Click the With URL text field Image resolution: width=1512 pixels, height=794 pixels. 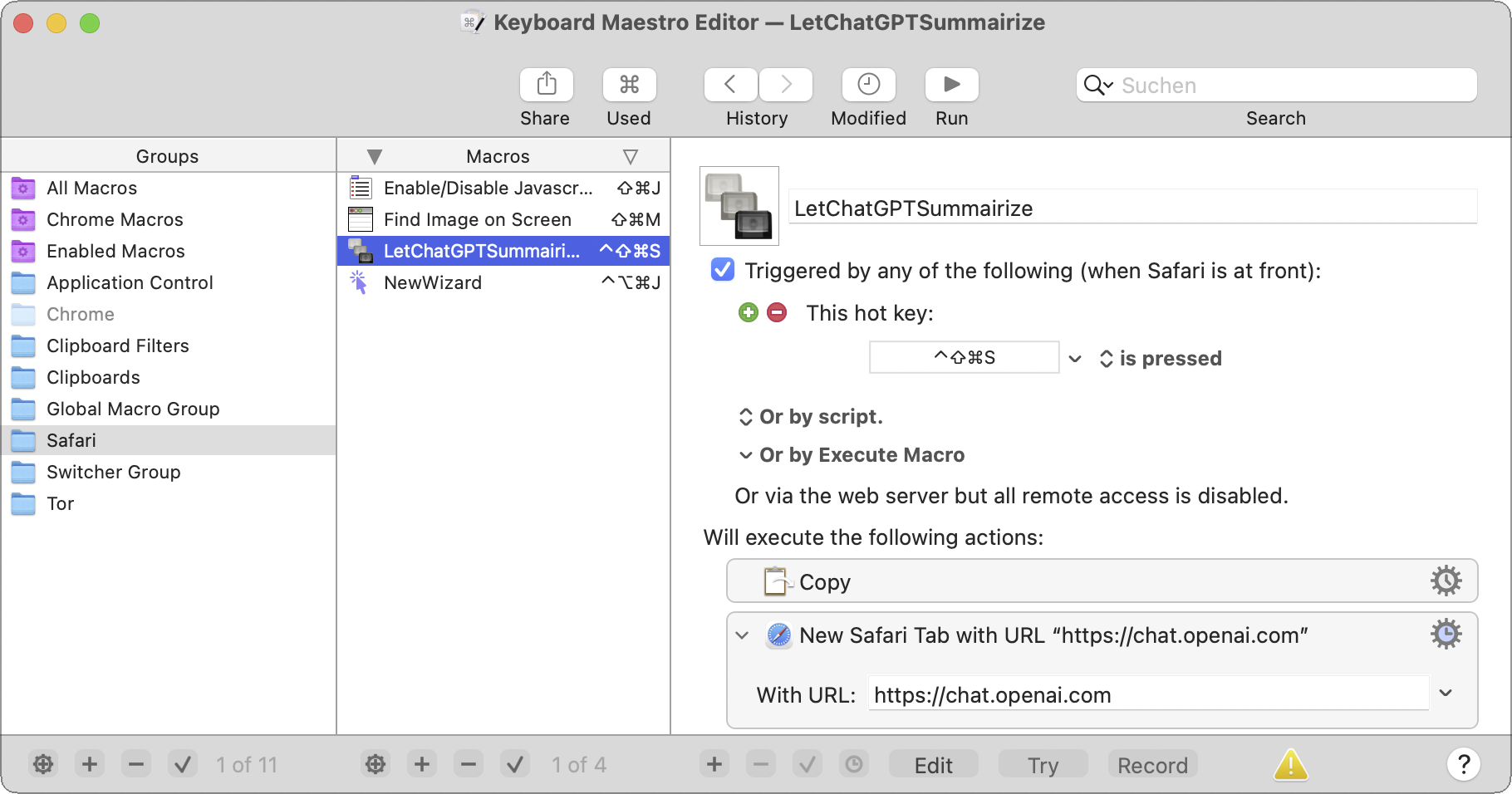coord(1146,694)
